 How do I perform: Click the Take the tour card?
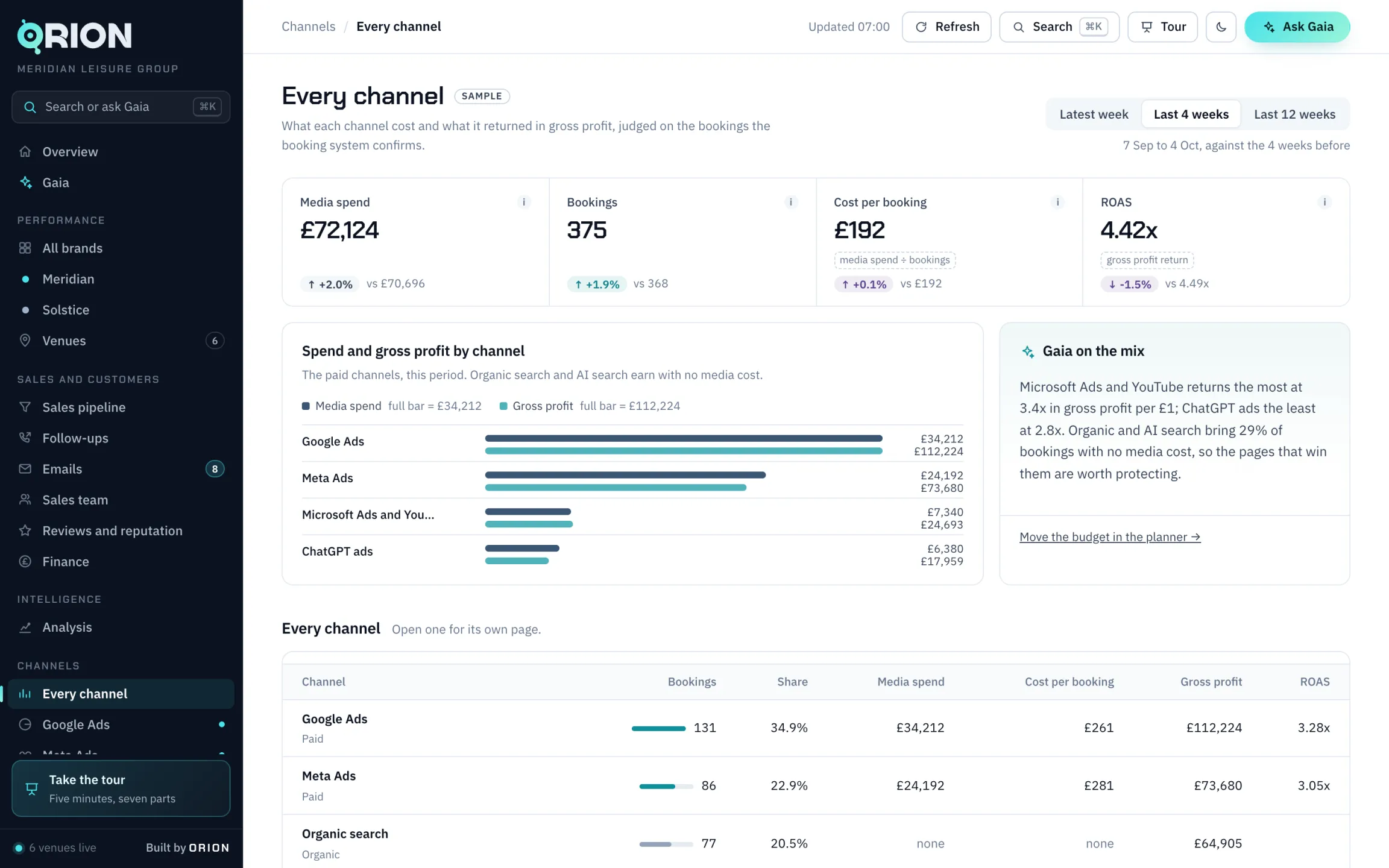(121, 788)
